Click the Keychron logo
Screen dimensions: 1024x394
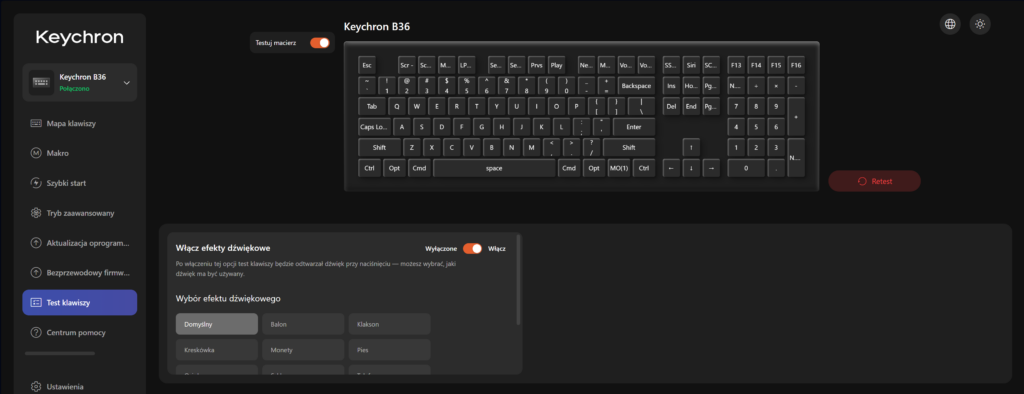coord(80,37)
